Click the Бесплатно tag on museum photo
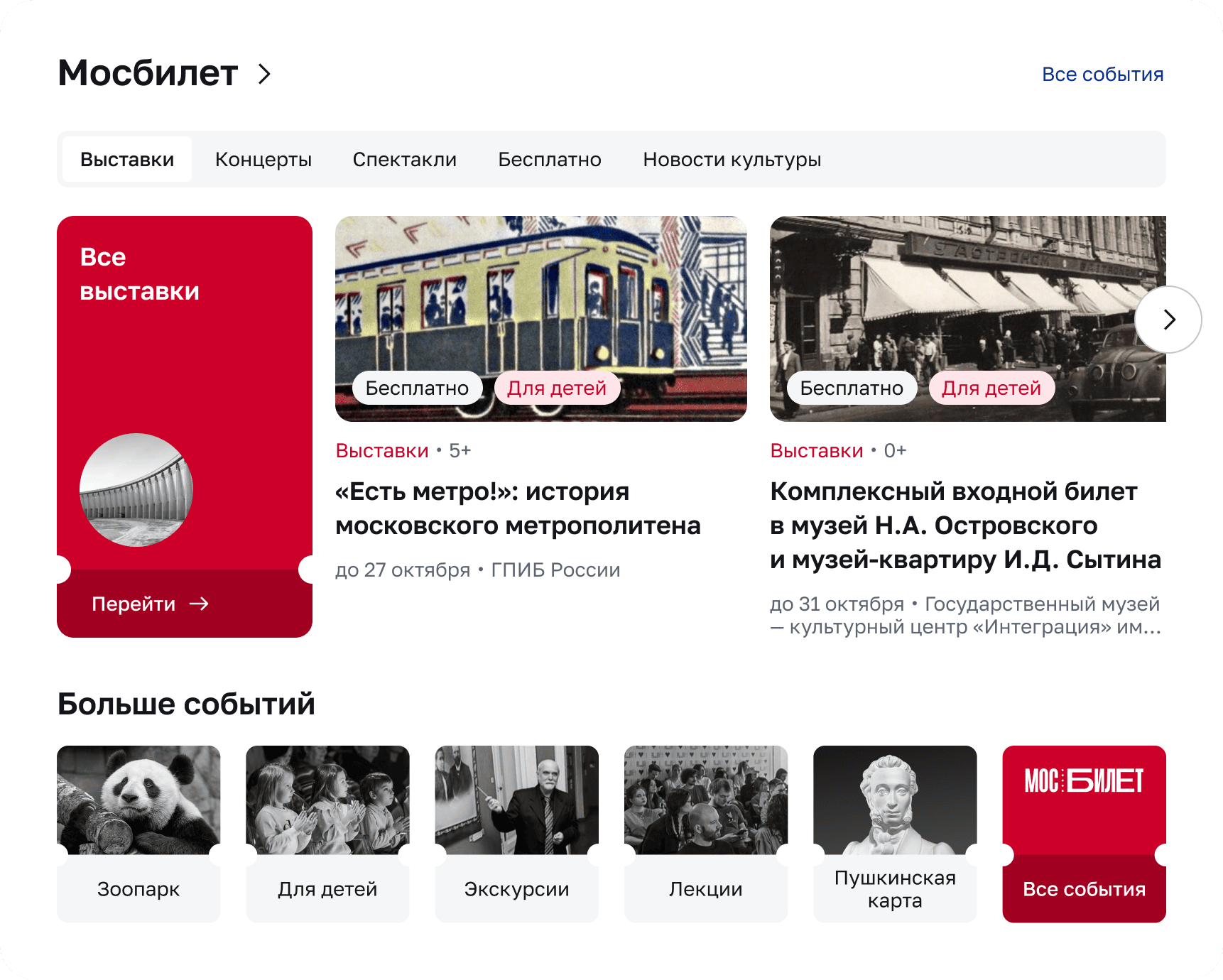The width and height of the screenshot is (1223, 980). 852,388
